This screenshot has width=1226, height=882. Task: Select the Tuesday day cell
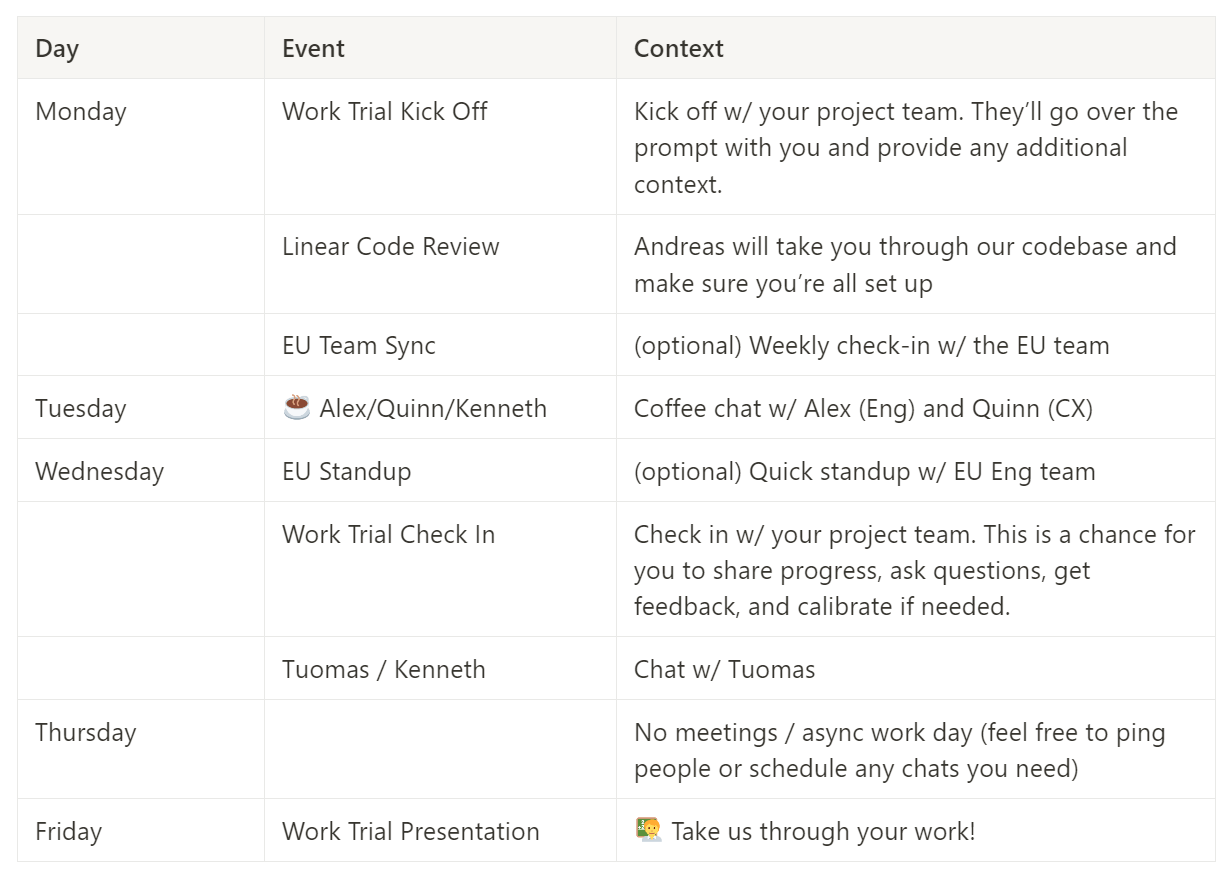(141, 407)
